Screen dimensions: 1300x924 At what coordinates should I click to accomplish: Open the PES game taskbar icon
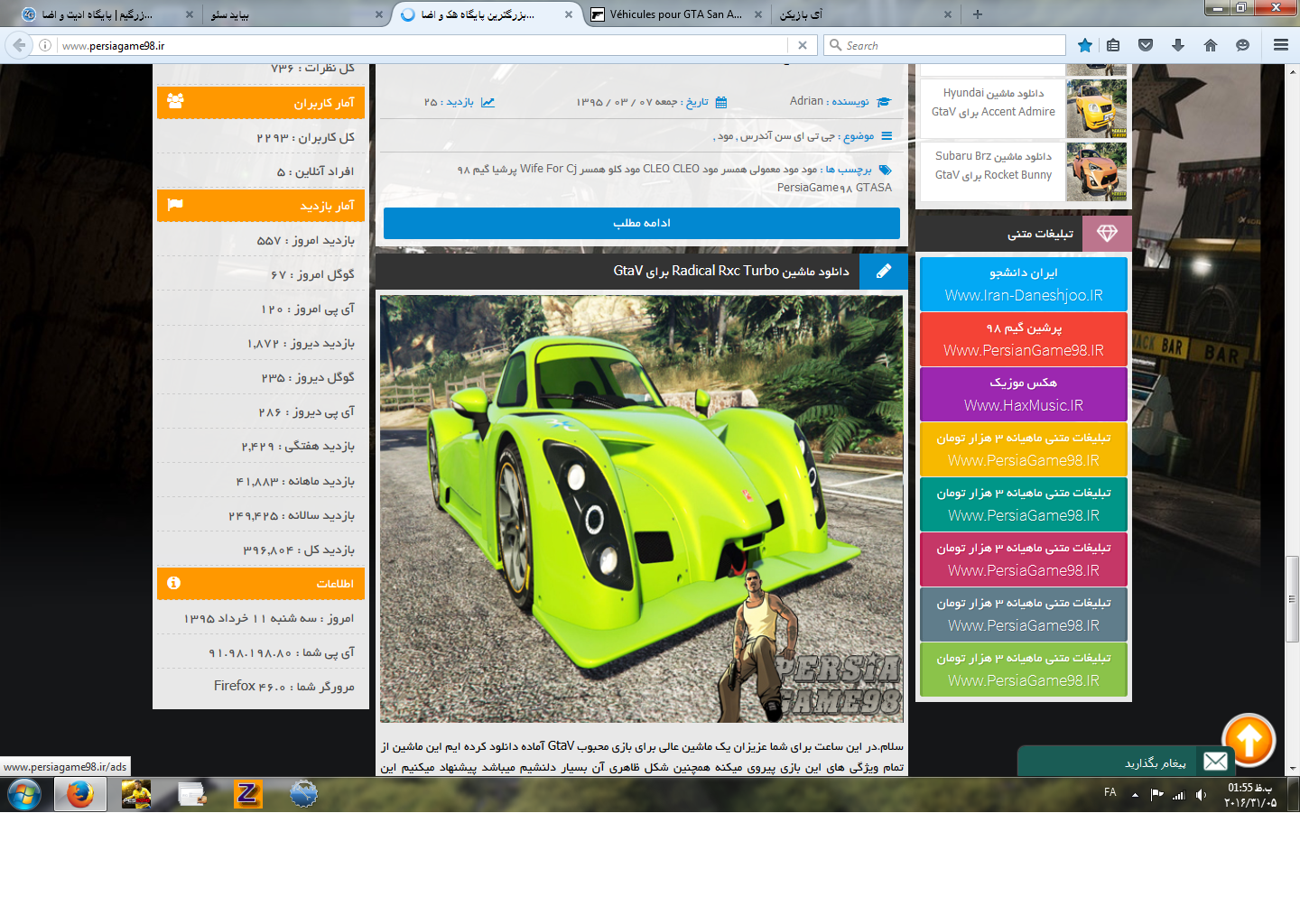click(x=136, y=794)
